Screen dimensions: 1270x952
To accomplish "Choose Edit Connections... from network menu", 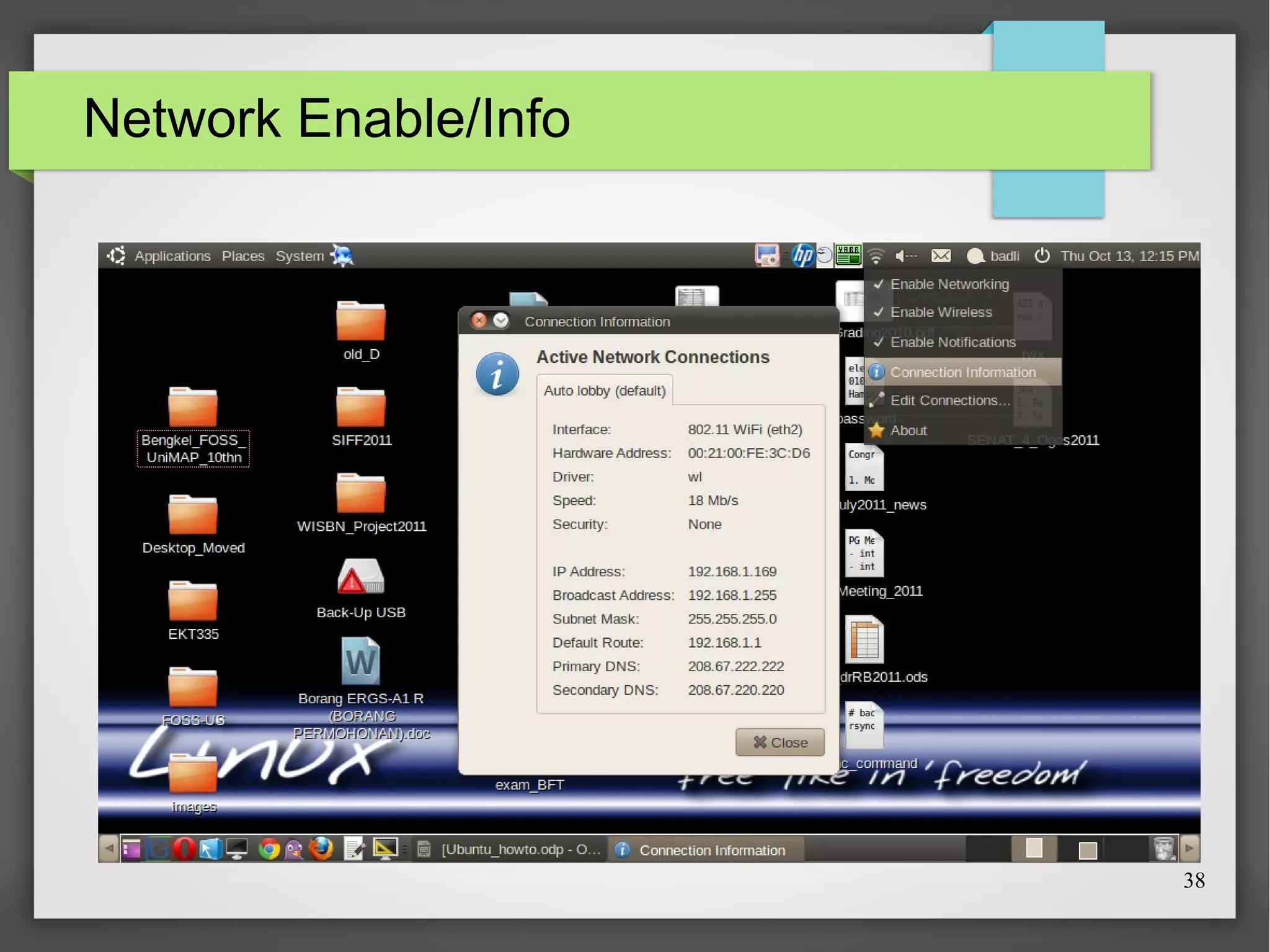I will pos(962,400).
